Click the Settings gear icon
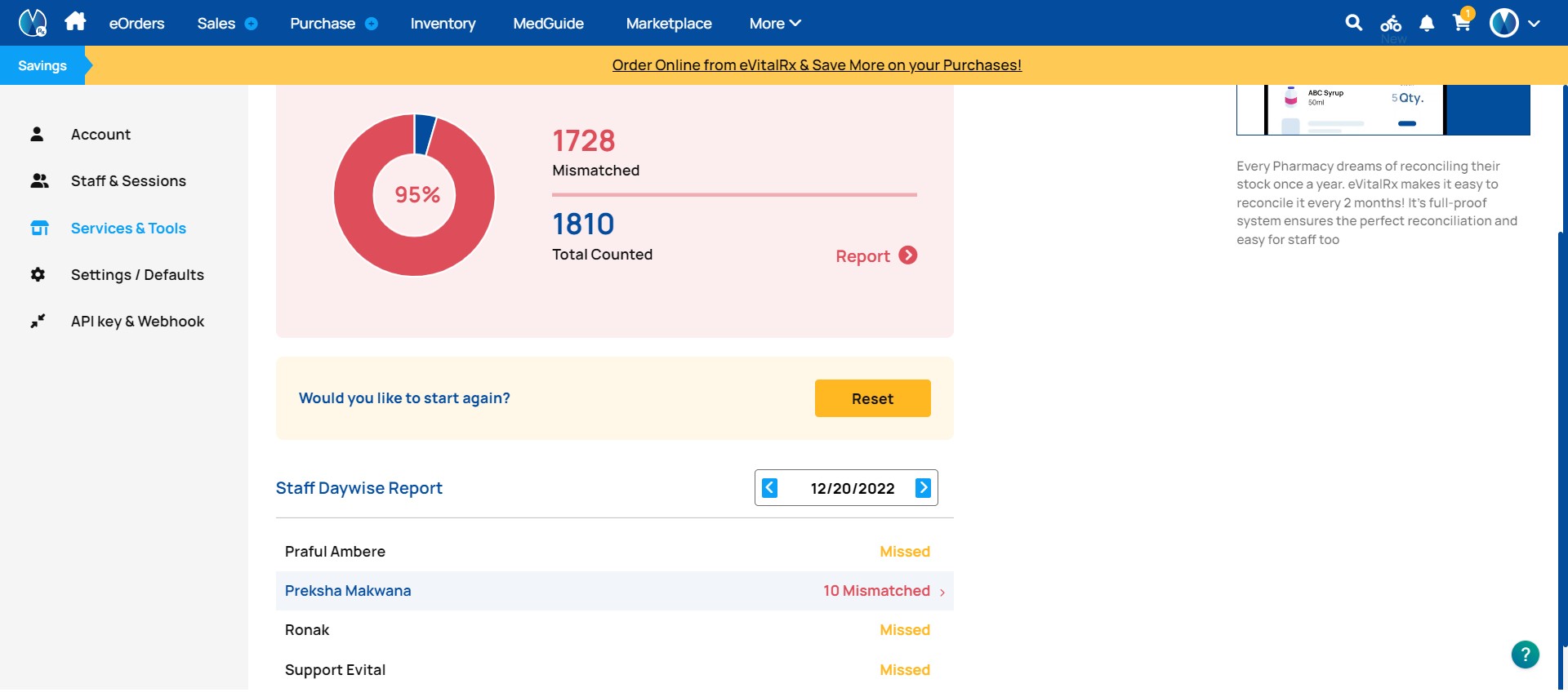 coord(38,274)
